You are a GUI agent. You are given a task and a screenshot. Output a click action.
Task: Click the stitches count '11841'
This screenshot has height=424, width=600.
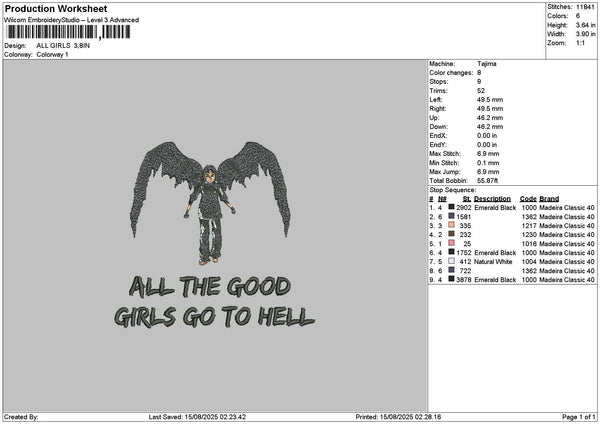(x=585, y=7)
